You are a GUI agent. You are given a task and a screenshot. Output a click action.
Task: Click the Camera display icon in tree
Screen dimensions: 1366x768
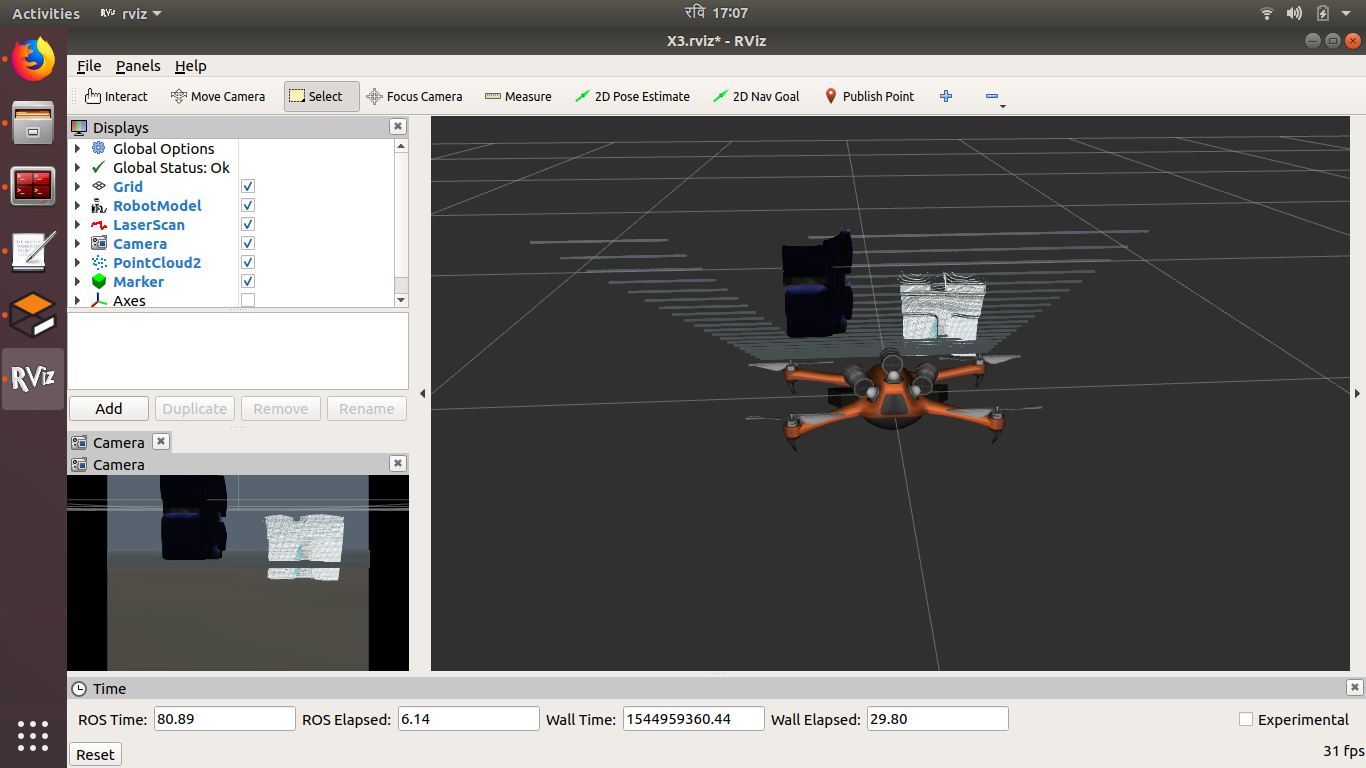(x=98, y=243)
